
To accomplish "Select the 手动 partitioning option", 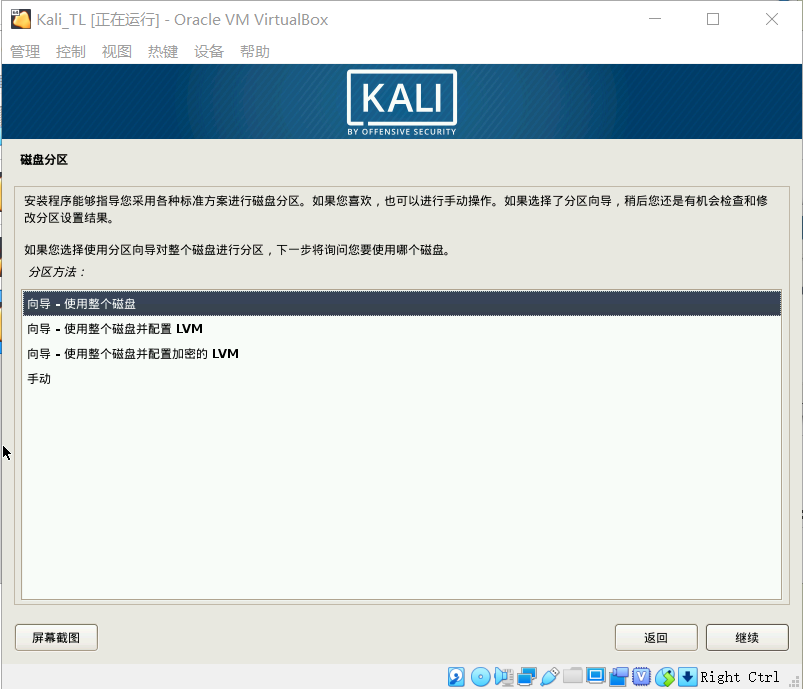I will (402, 379).
